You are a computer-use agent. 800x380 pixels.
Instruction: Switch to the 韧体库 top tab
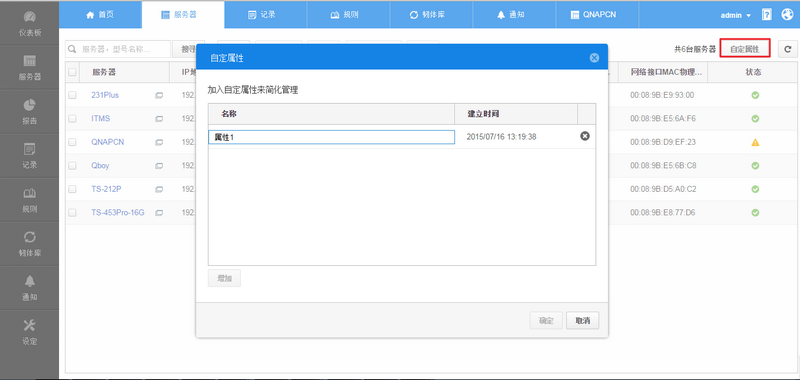[x=431, y=15]
